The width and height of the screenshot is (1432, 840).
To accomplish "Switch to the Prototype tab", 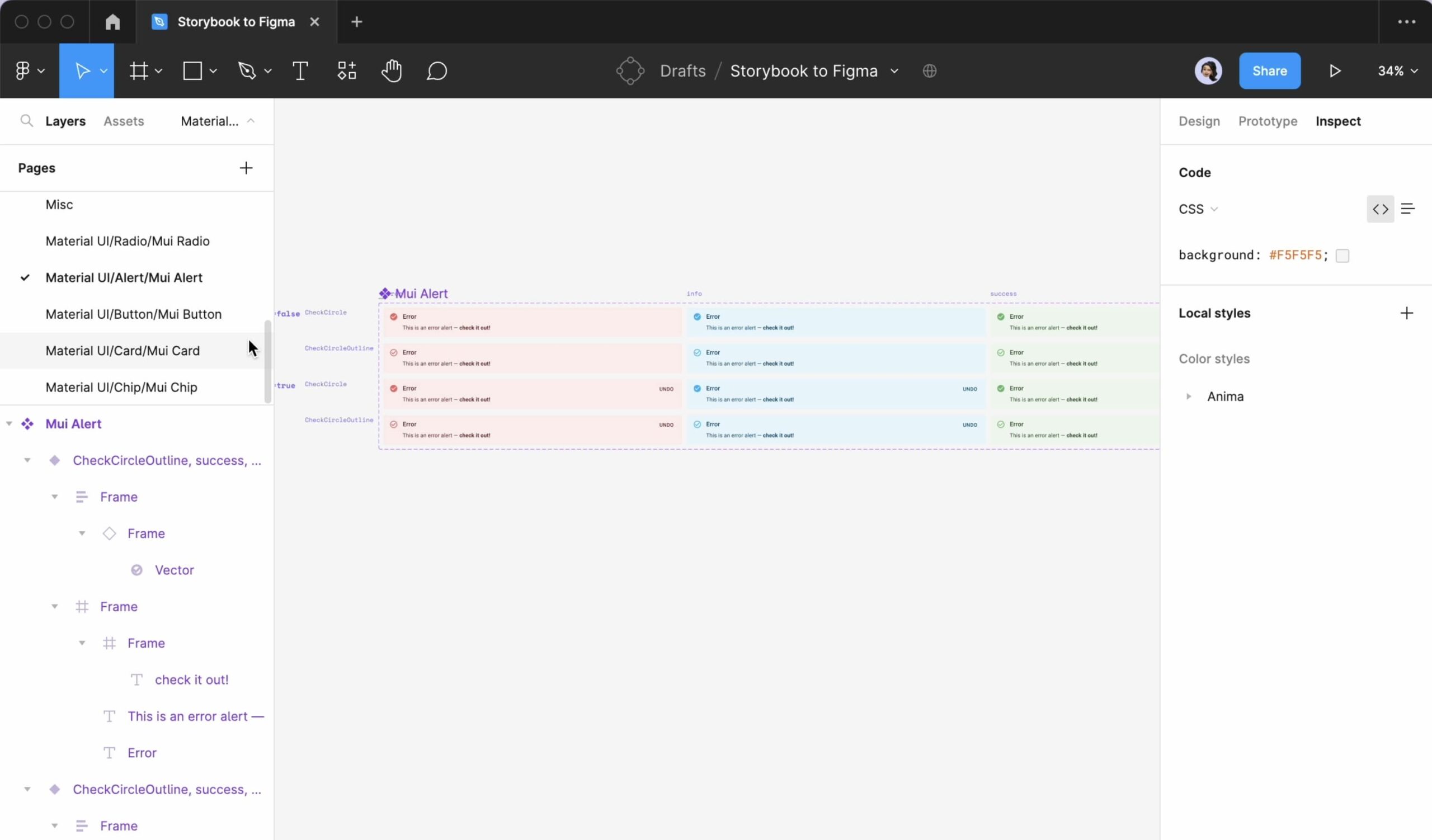I will [x=1268, y=121].
